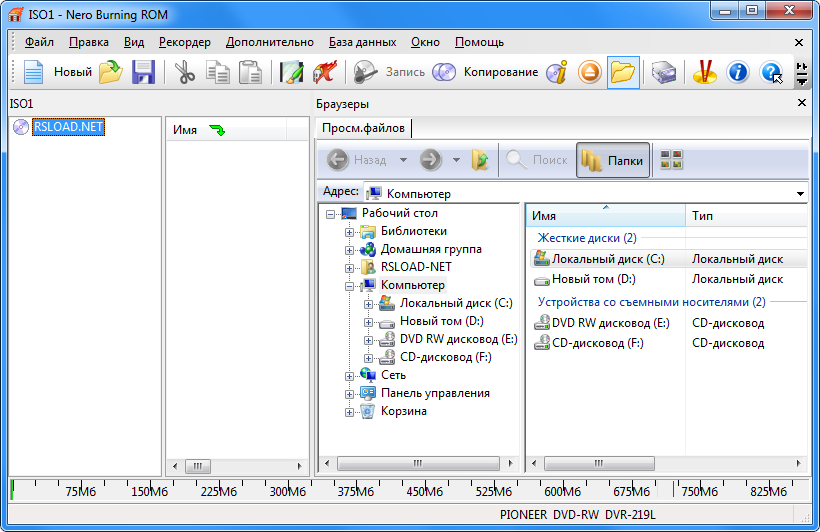Click the Копирование disc copy button
This screenshot has height=532, width=820.
coord(485,72)
